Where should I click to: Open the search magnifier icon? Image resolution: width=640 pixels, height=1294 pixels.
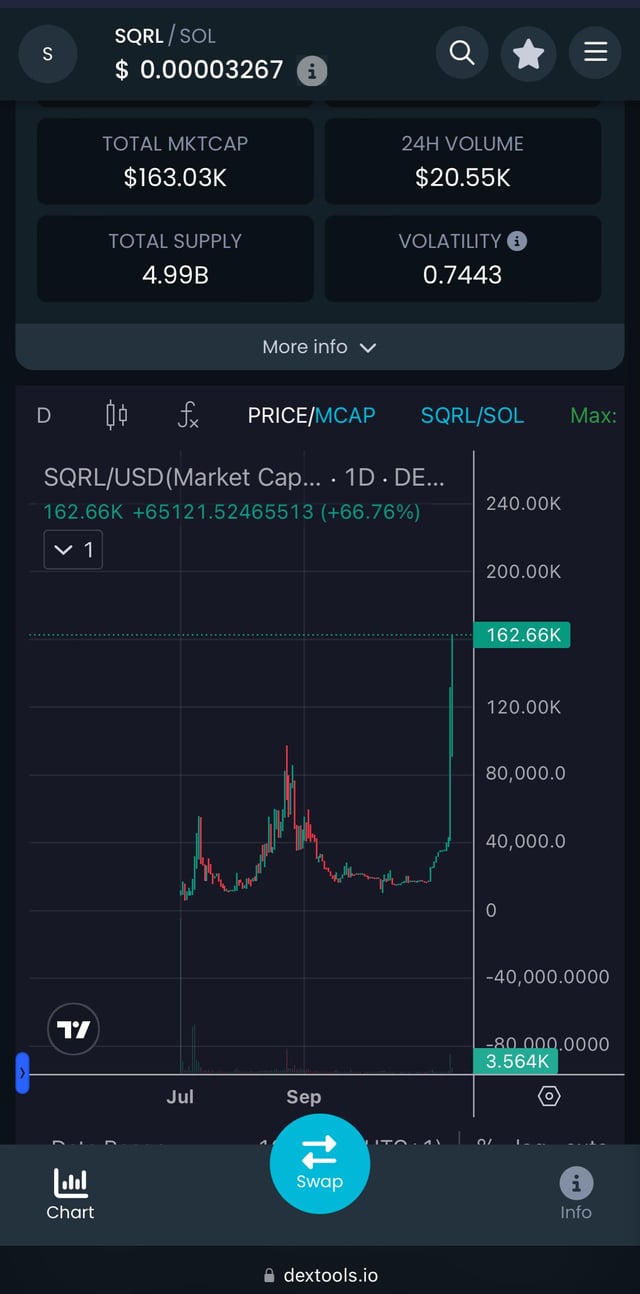point(462,52)
